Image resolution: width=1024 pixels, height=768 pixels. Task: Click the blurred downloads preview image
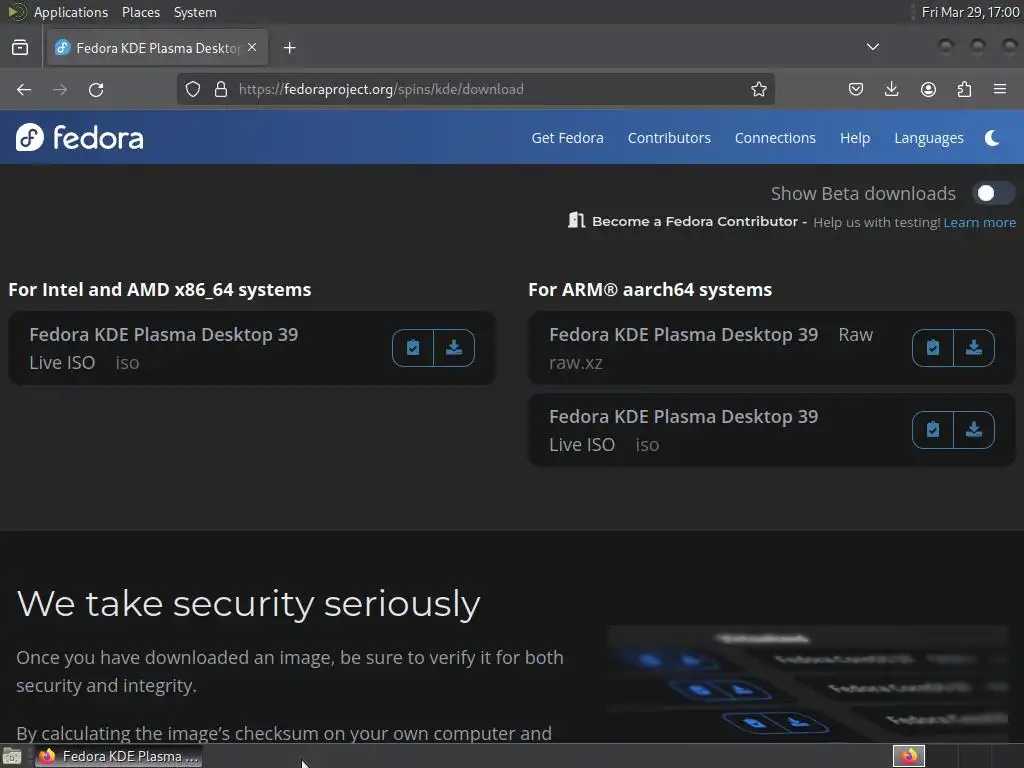[x=808, y=684]
